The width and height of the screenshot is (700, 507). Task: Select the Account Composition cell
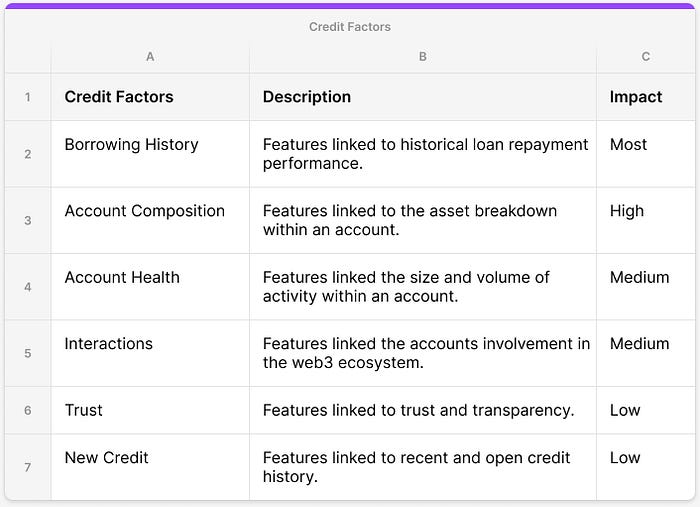click(145, 211)
